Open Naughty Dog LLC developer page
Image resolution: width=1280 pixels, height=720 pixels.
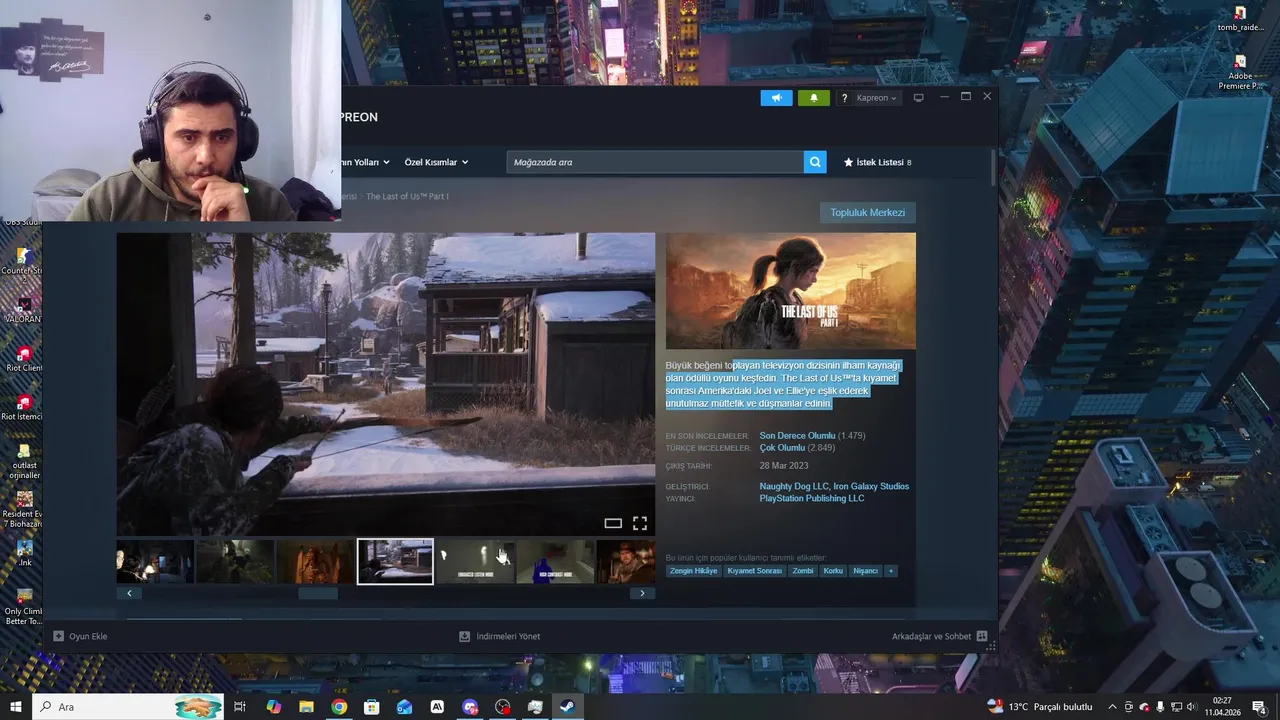794,486
